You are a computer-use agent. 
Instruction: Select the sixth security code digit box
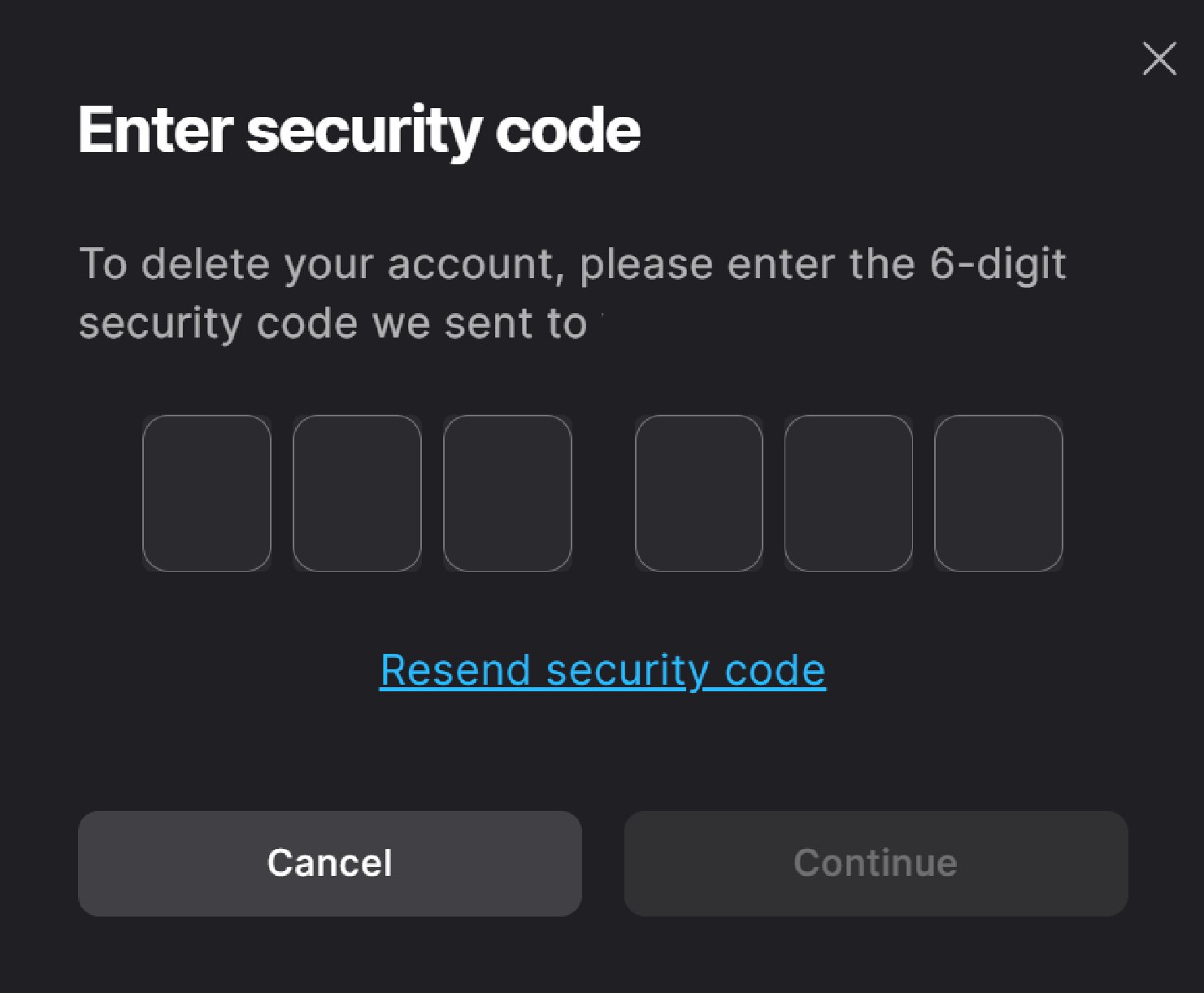[x=998, y=493]
